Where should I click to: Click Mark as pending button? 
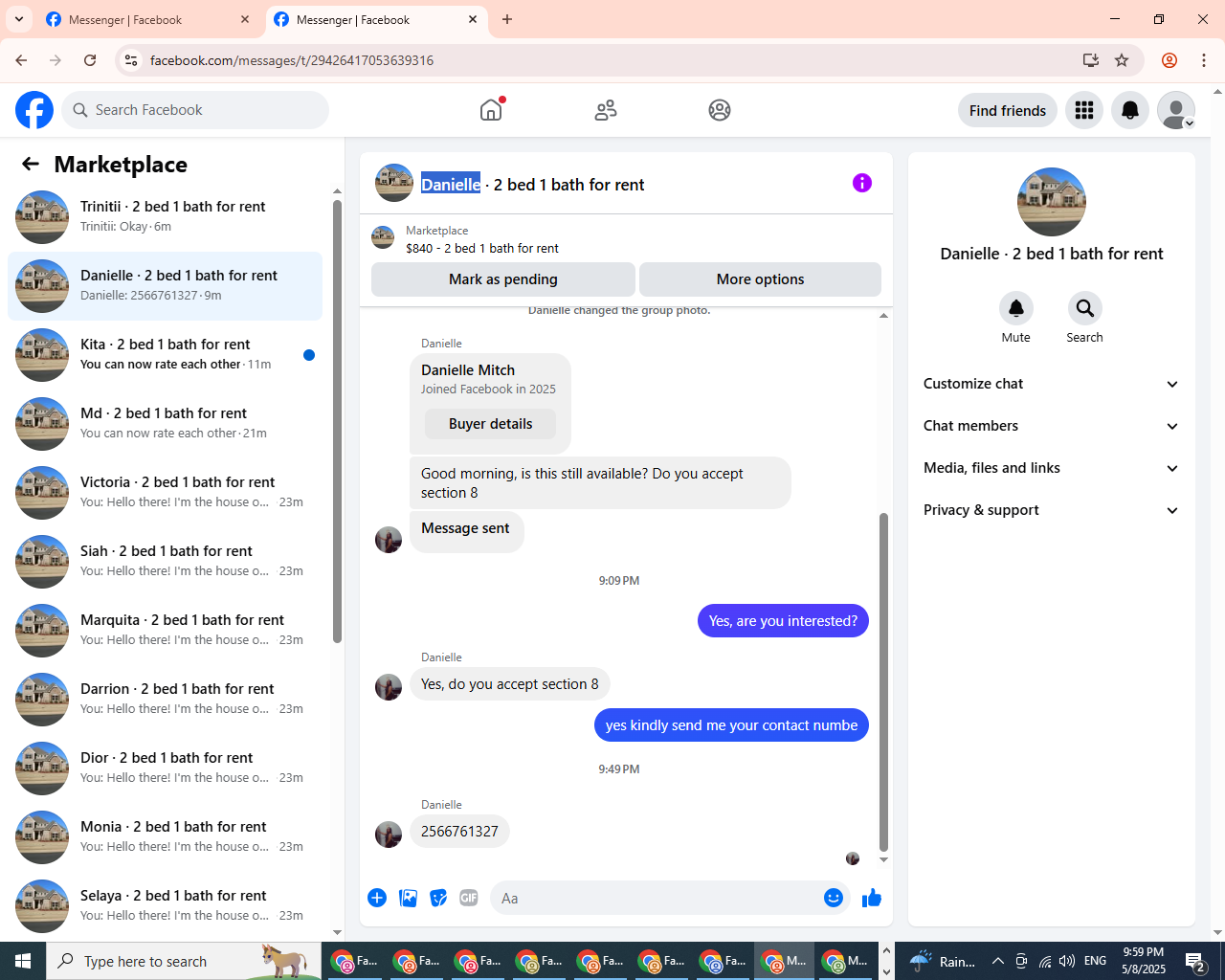(x=503, y=279)
